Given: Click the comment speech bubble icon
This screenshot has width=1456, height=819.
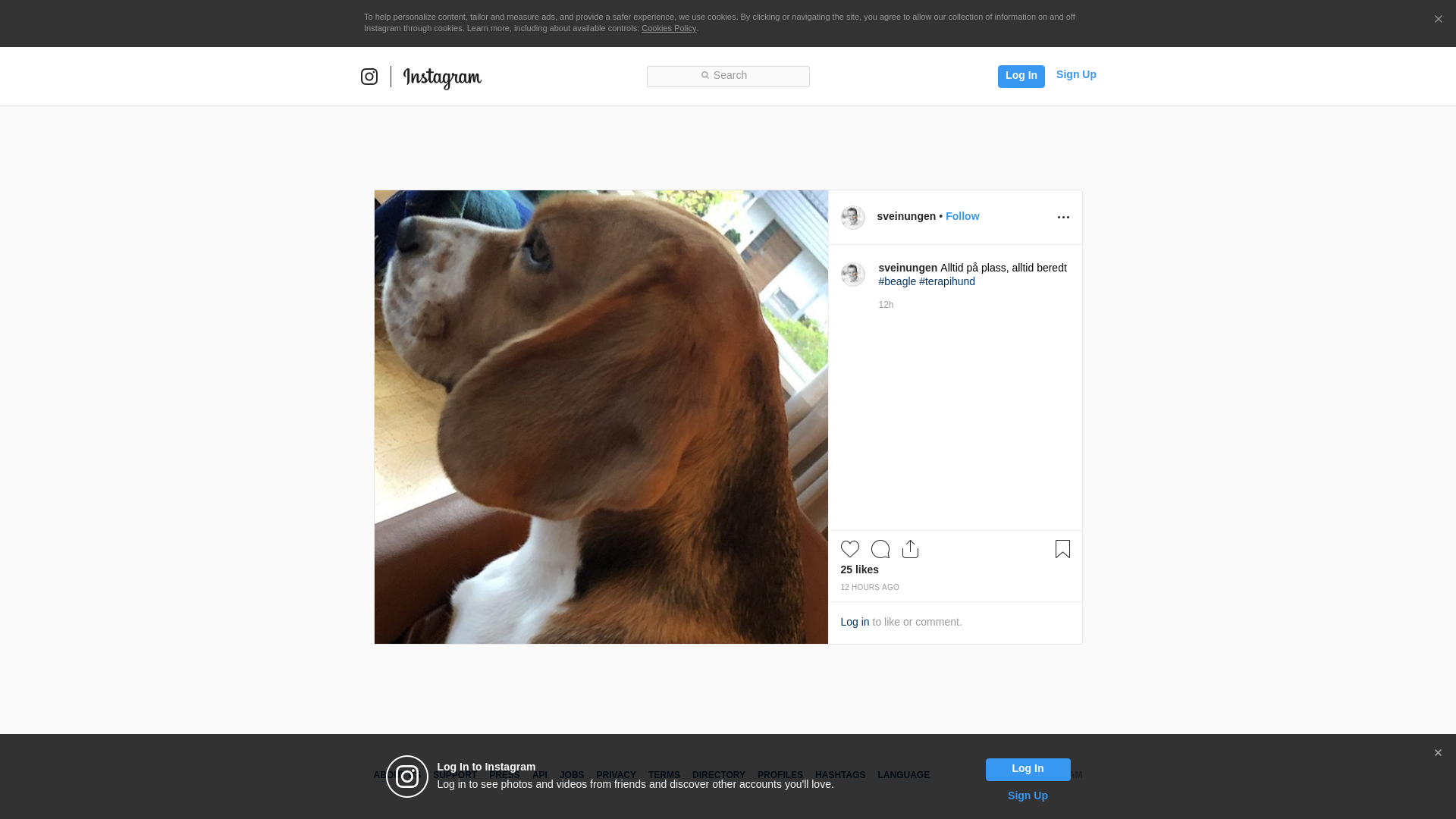Looking at the screenshot, I should click(880, 549).
